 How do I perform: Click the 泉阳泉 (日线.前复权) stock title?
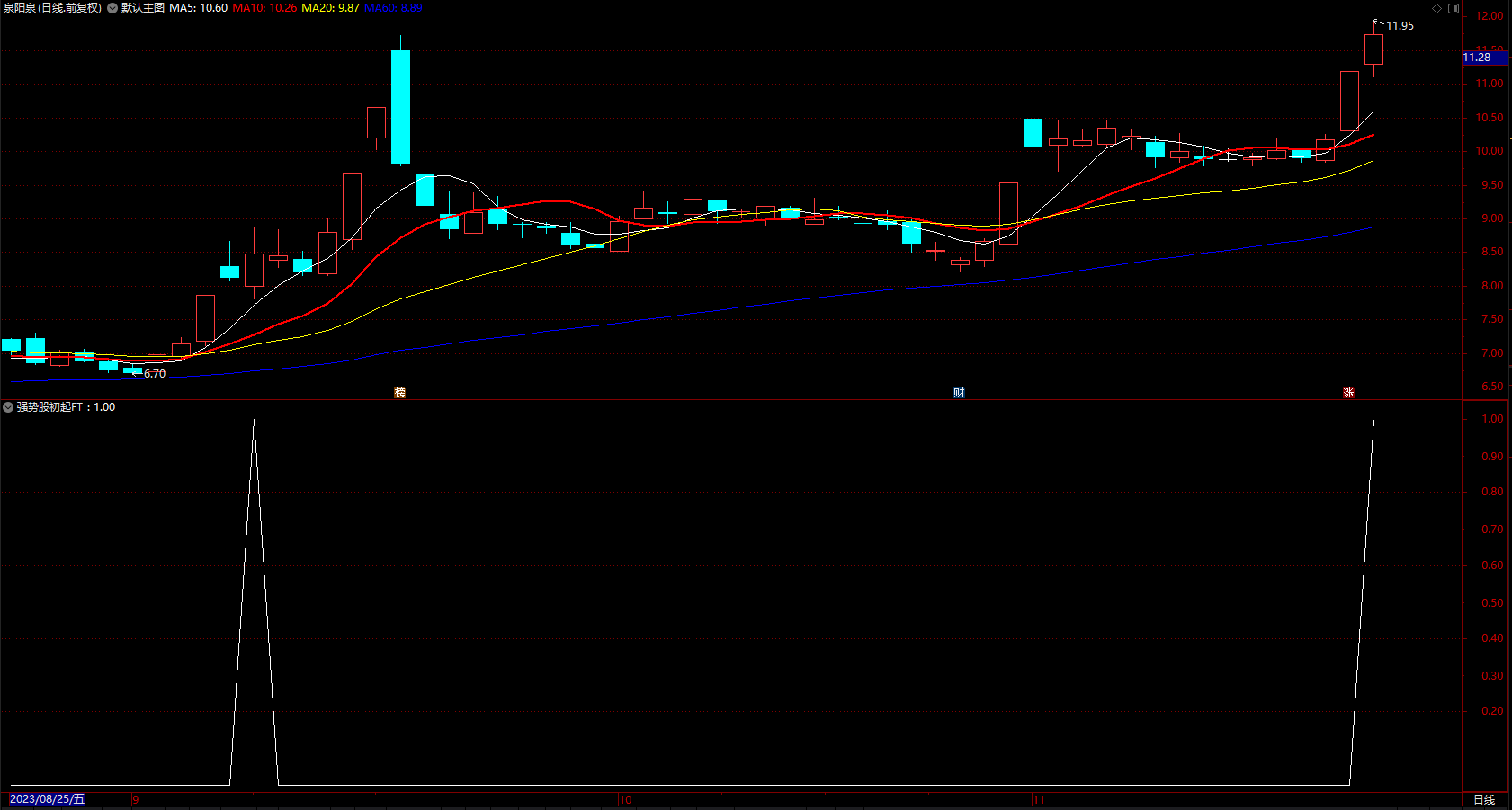[x=53, y=8]
